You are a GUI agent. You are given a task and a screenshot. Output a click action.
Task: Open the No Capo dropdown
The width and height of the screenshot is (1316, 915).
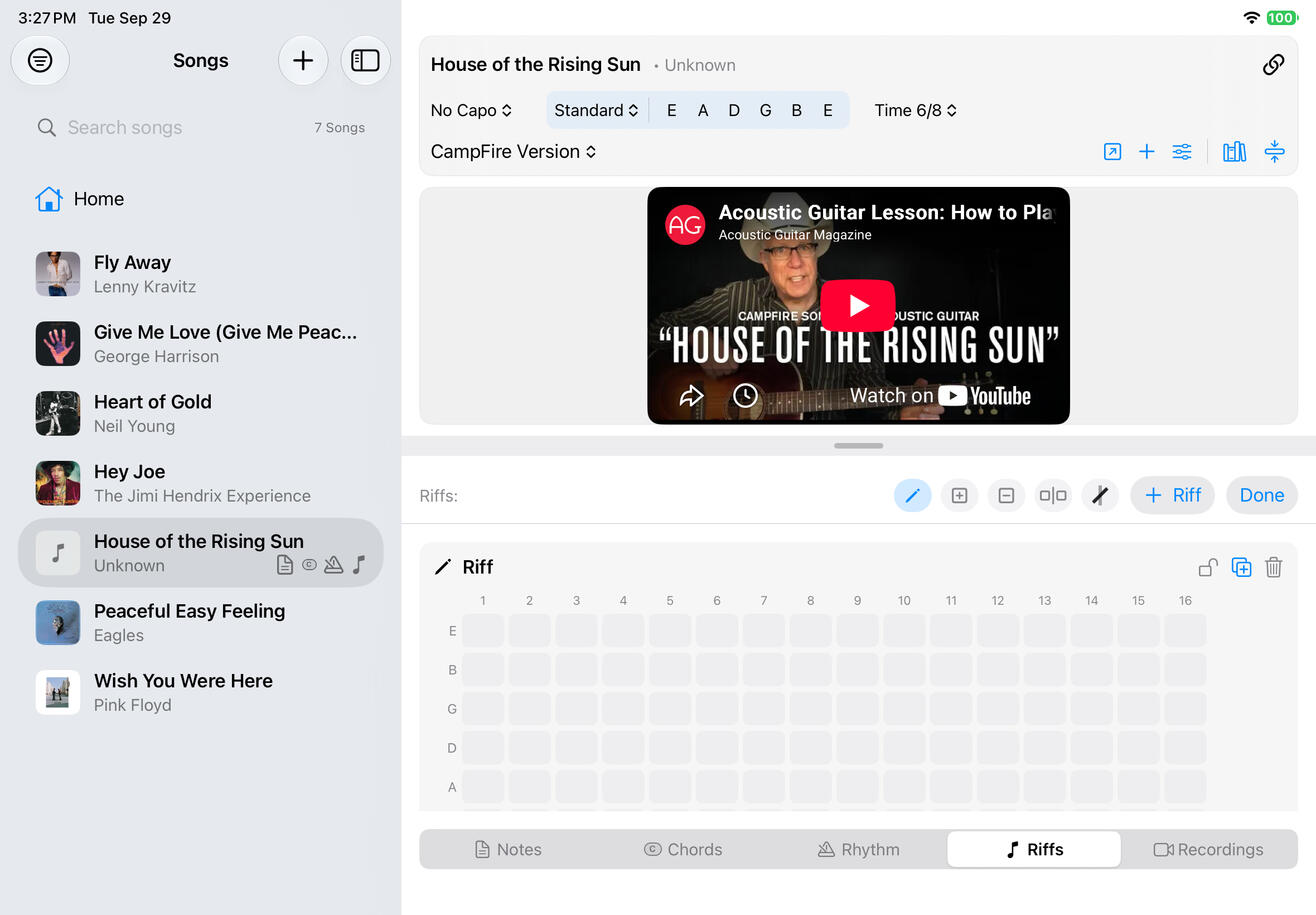471,110
